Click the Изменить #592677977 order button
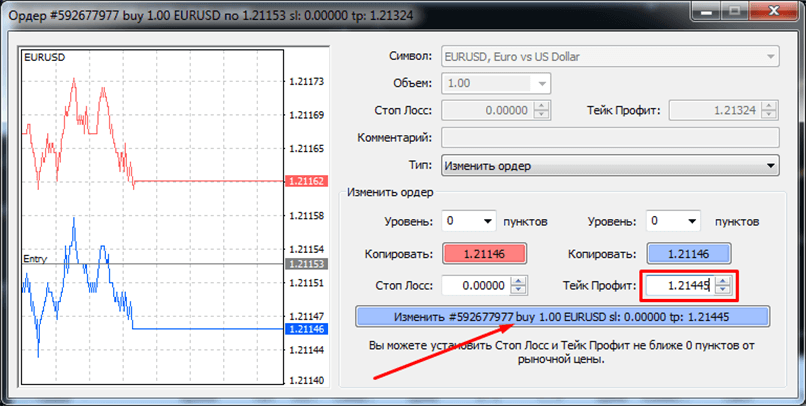The height and width of the screenshot is (406, 806). pos(562,317)
